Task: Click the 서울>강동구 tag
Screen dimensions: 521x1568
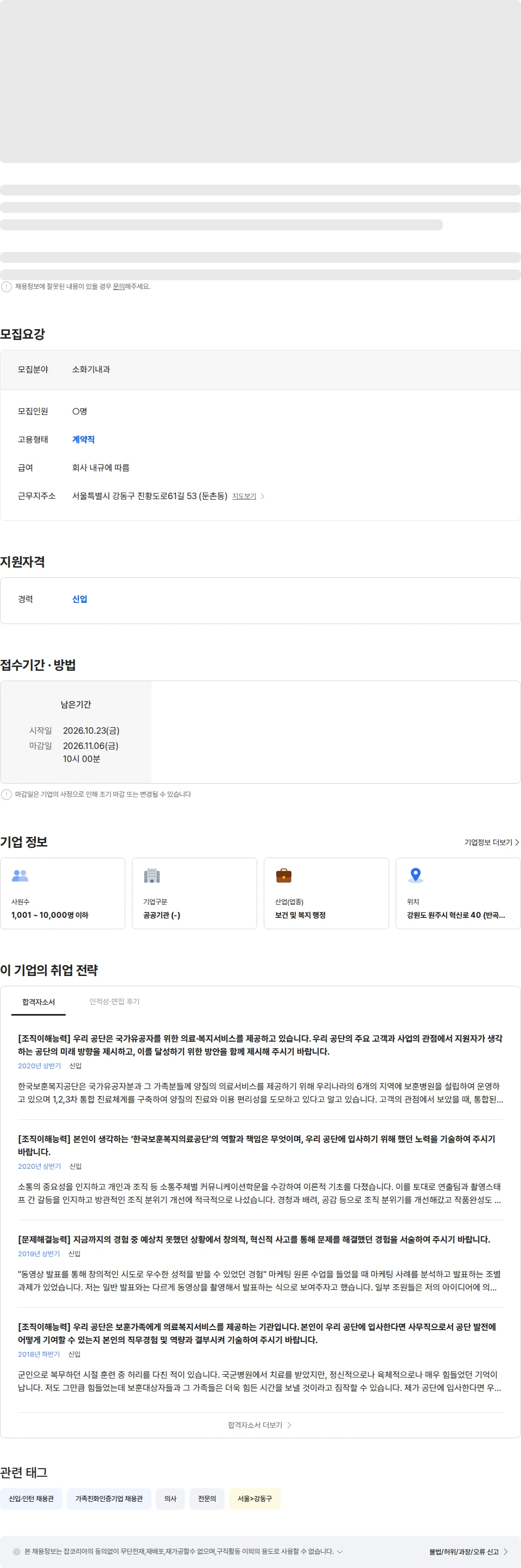Action: point(255,1498)
